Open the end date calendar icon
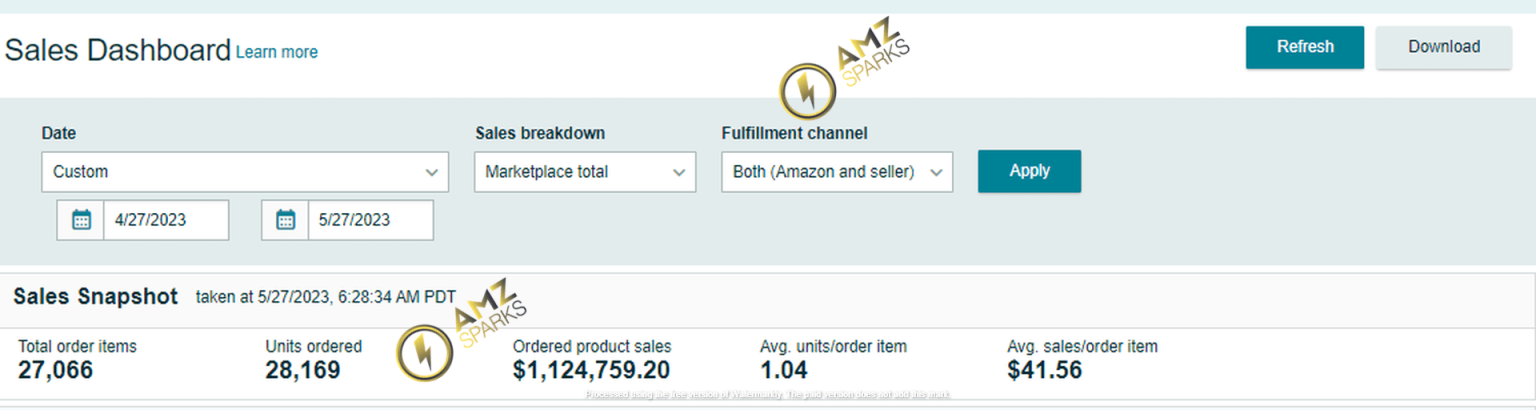 point(285,220)
